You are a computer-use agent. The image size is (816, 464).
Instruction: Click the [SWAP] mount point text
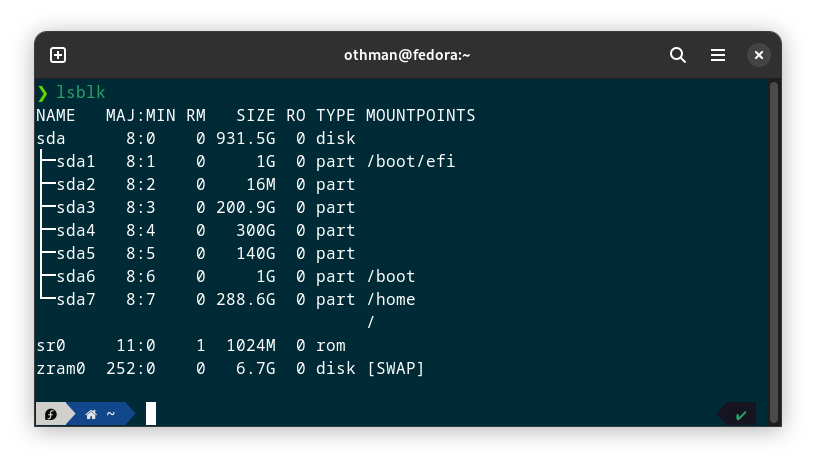(395, 369)
